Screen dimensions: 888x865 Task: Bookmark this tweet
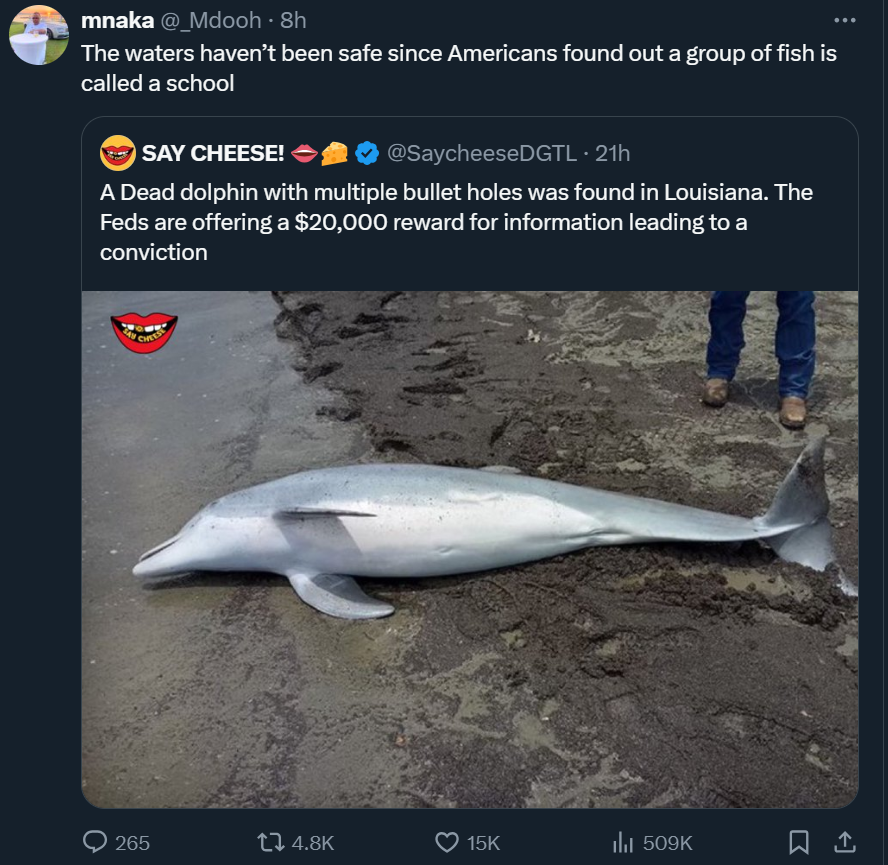pos(799,843)
